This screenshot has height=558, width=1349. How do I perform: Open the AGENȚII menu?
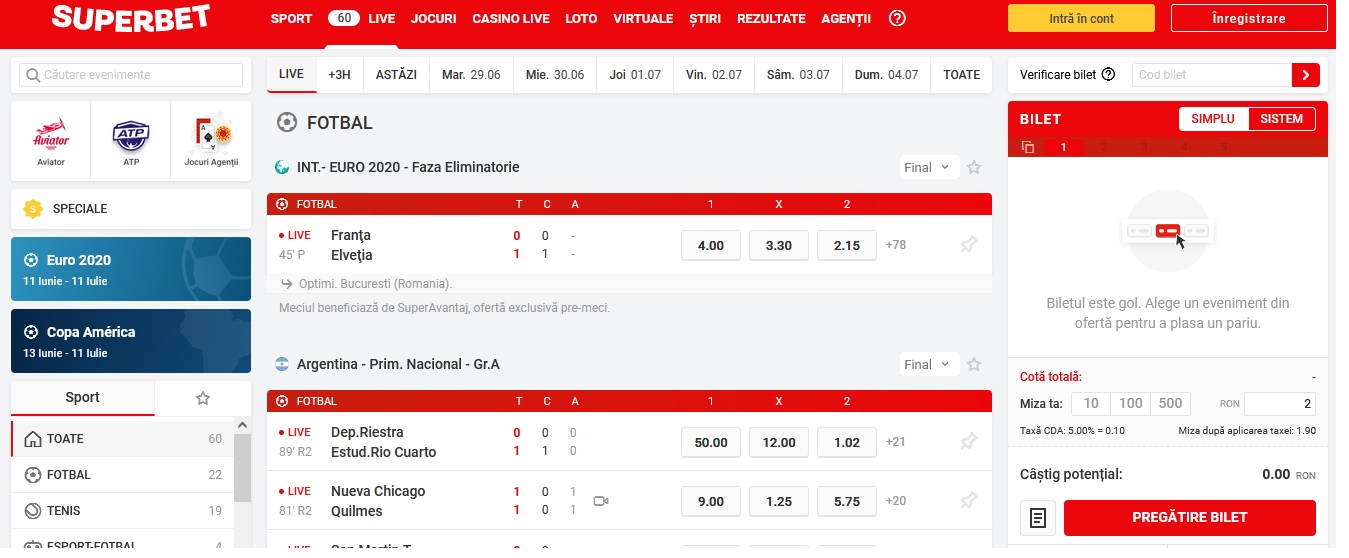tap(846, 18)
